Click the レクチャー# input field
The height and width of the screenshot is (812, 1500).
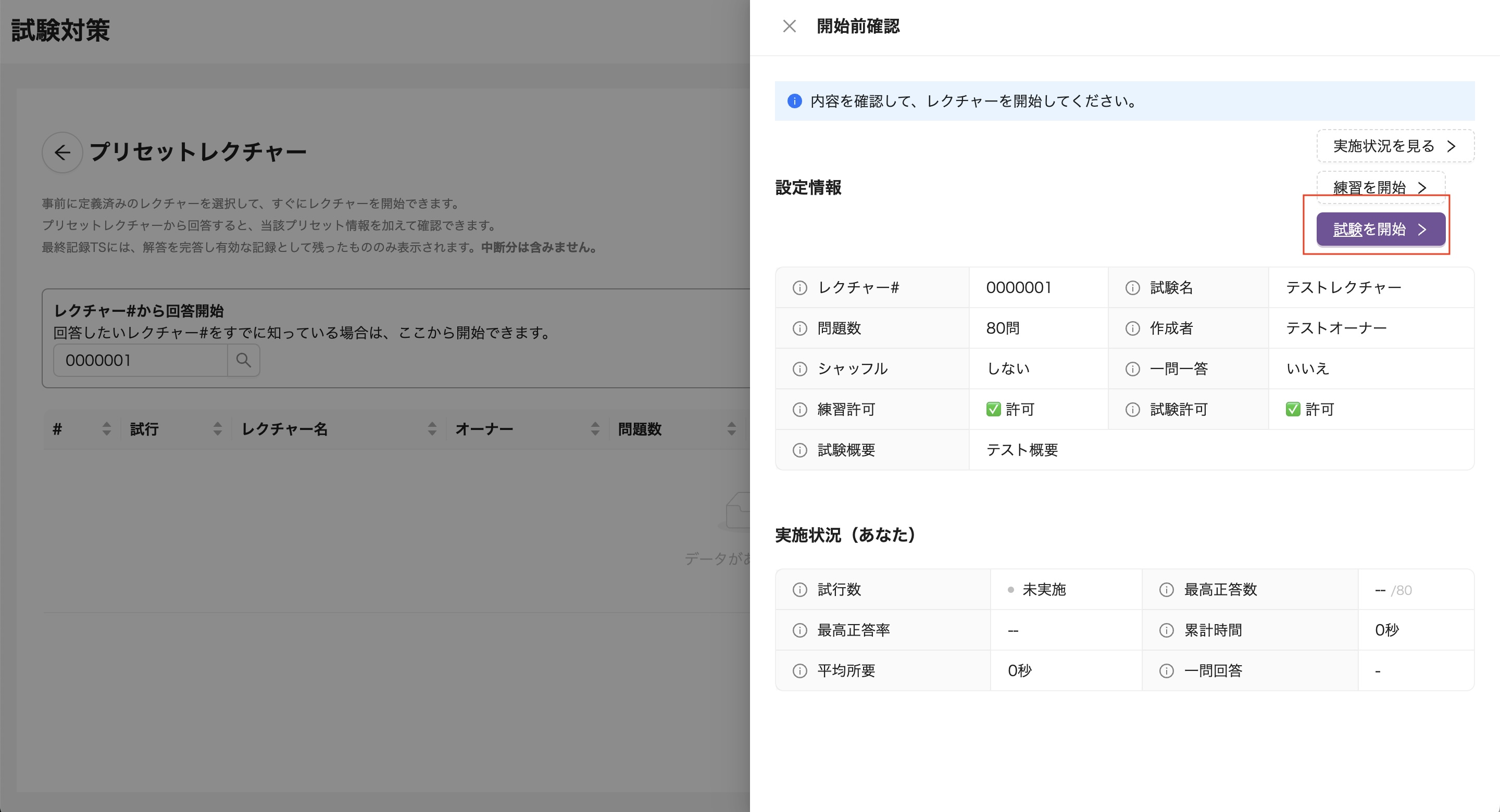[140, 360]
